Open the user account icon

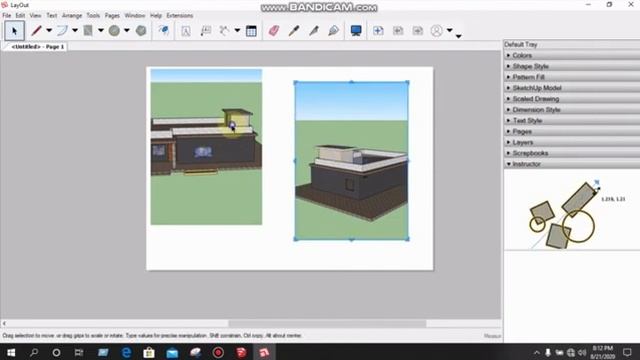[x=436, y=31]
